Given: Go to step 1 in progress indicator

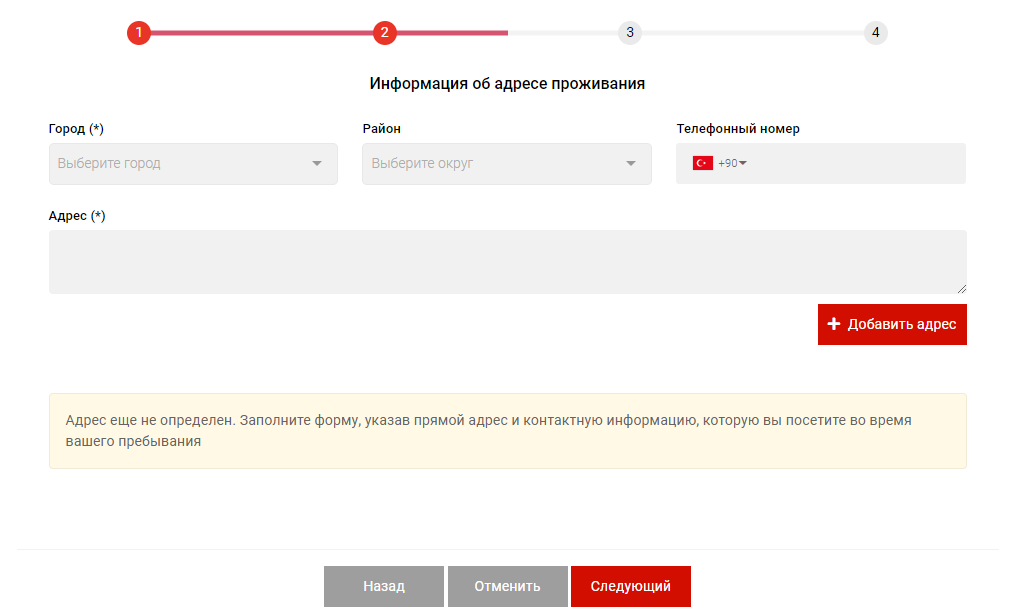Looking at the screenshot, I should click(x=139, y=33).
